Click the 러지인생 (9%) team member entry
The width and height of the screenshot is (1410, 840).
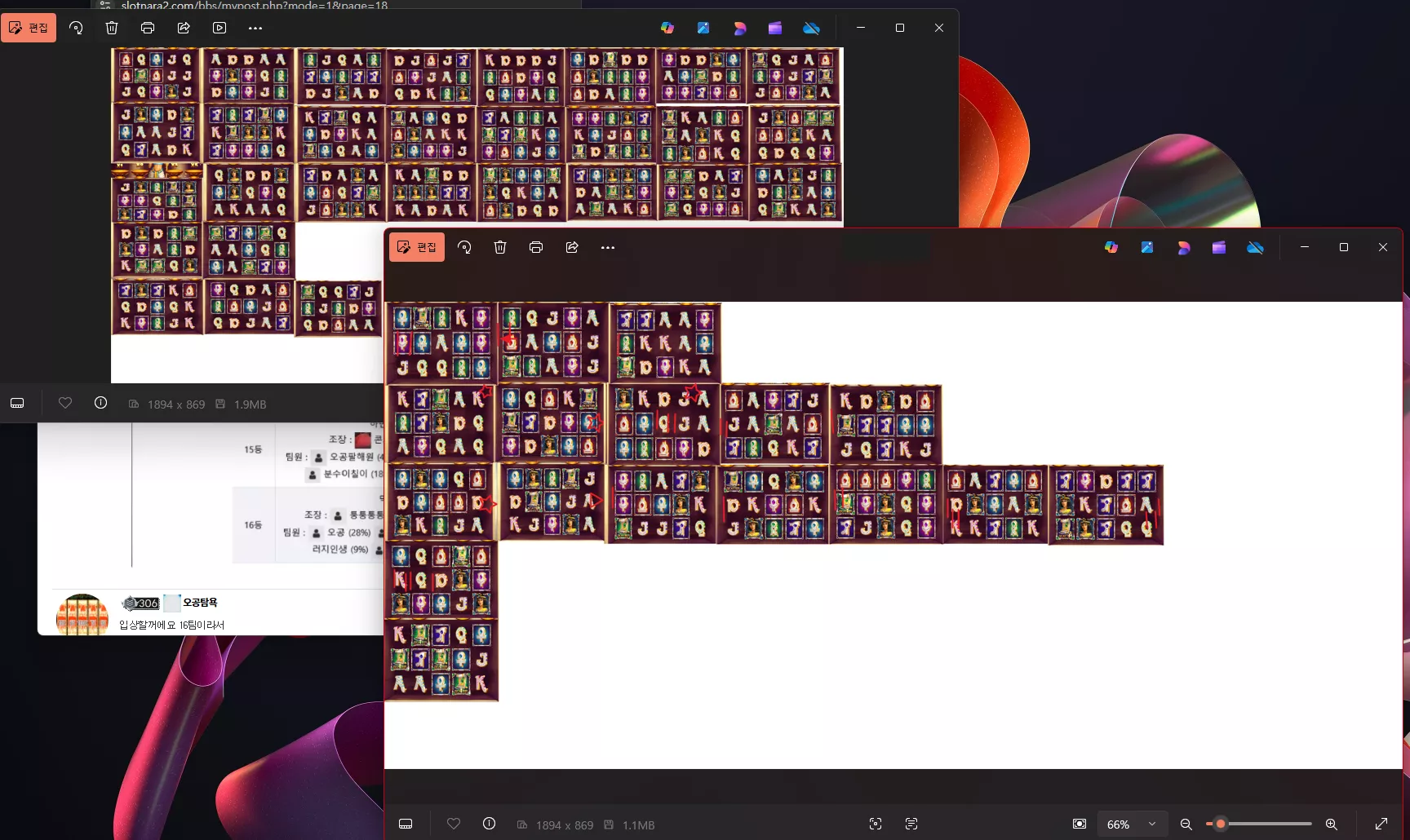(341, 550)
